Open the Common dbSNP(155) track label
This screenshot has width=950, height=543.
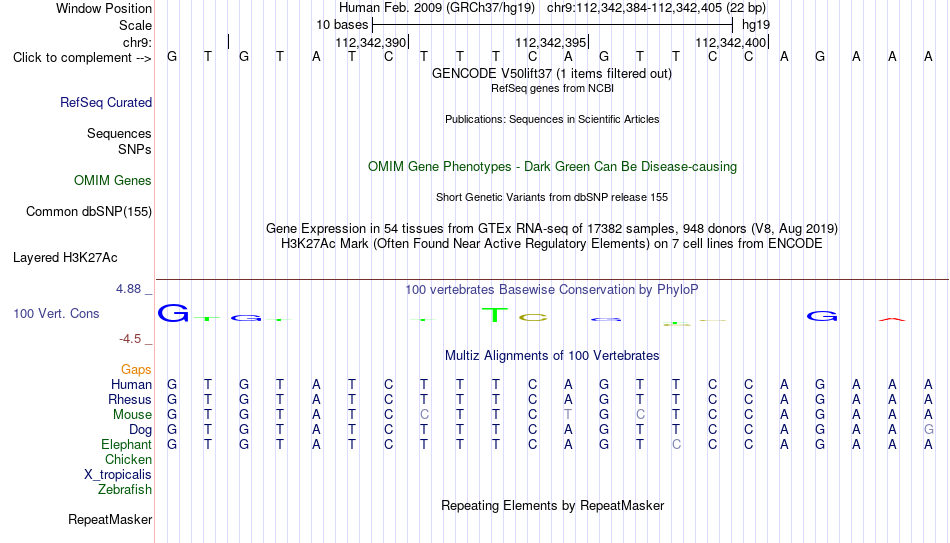(x=89, y=212)
